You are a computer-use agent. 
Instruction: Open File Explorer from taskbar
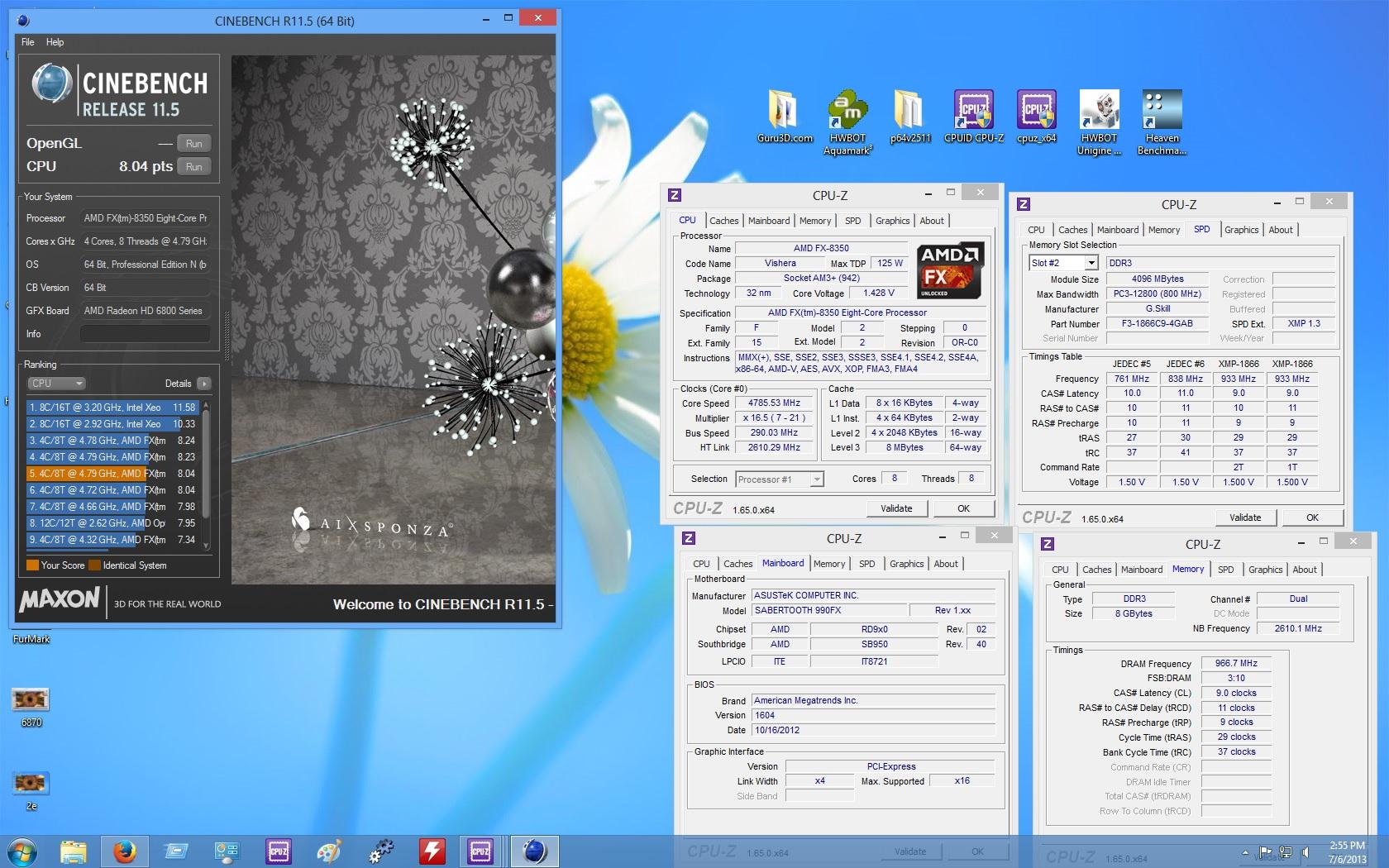point(74,851)
